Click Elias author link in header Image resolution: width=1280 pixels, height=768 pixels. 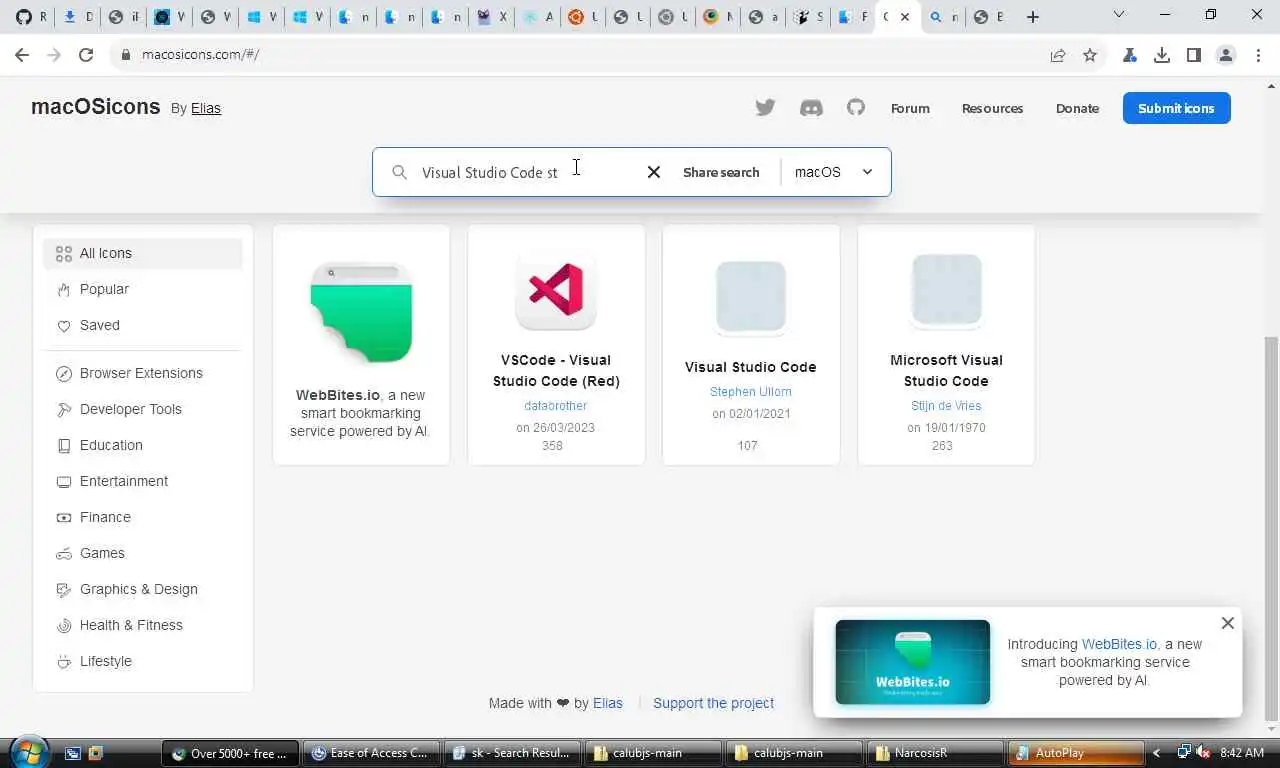point(206,108)
